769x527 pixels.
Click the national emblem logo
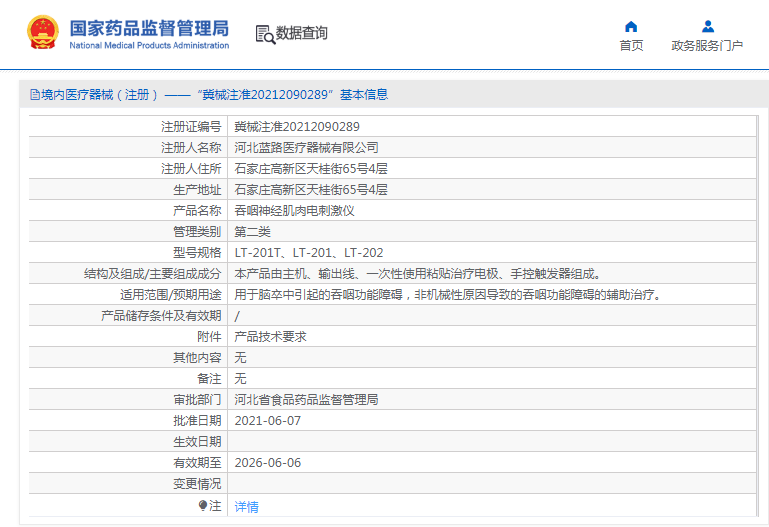pos(43,32)
